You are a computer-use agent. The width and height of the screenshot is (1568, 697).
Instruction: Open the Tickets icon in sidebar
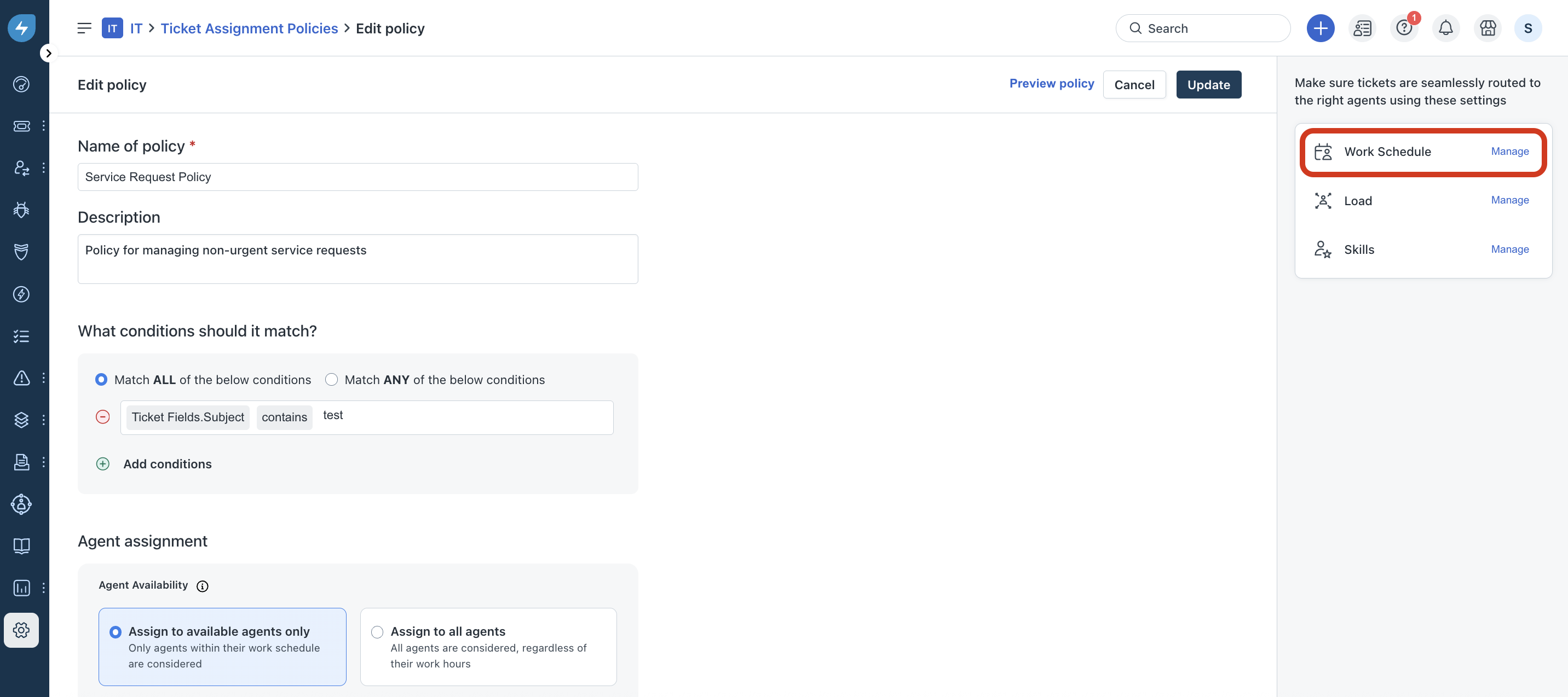pos(21,126)
